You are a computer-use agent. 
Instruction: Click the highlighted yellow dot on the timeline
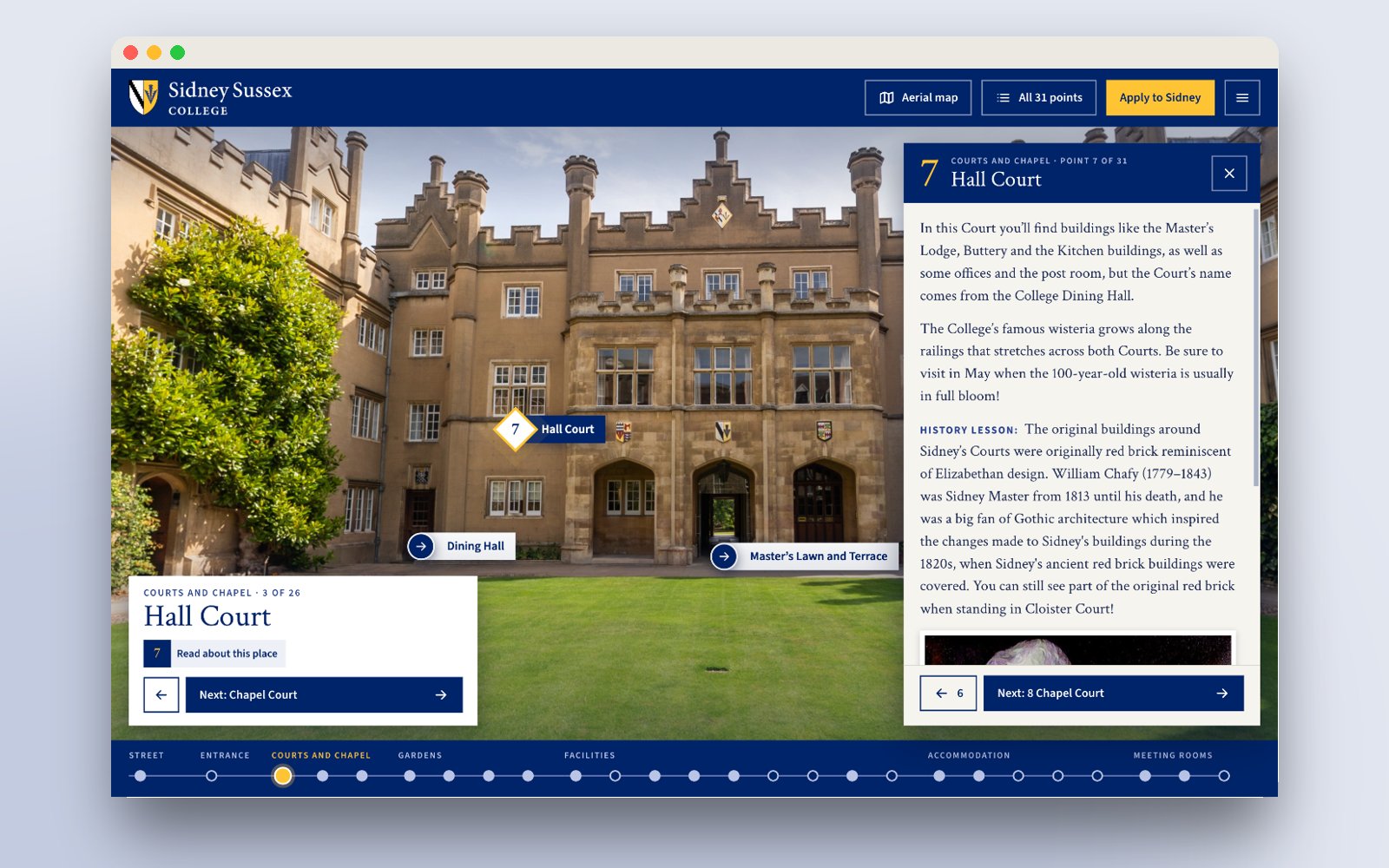283,776
